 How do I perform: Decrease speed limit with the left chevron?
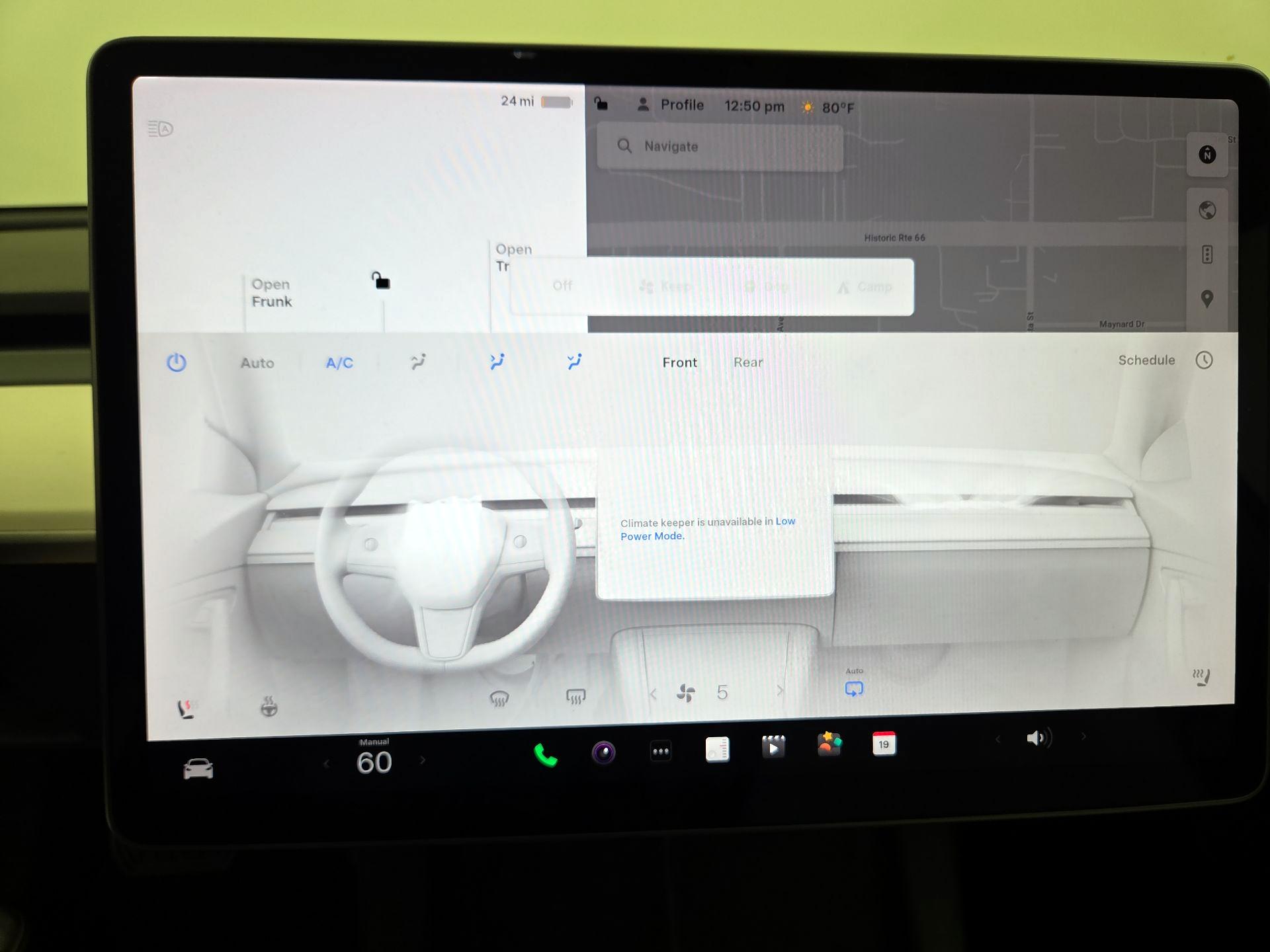325,762
